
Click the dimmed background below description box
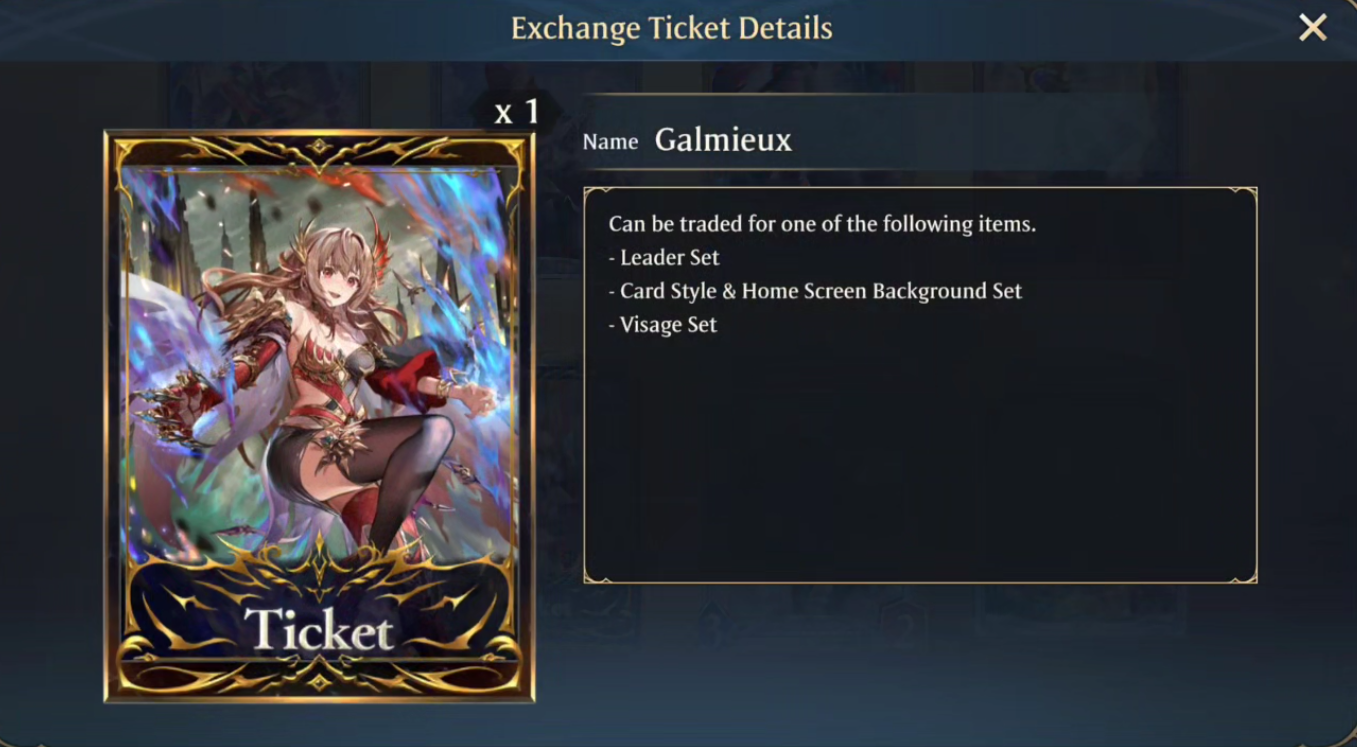click(x=920, y=650)
